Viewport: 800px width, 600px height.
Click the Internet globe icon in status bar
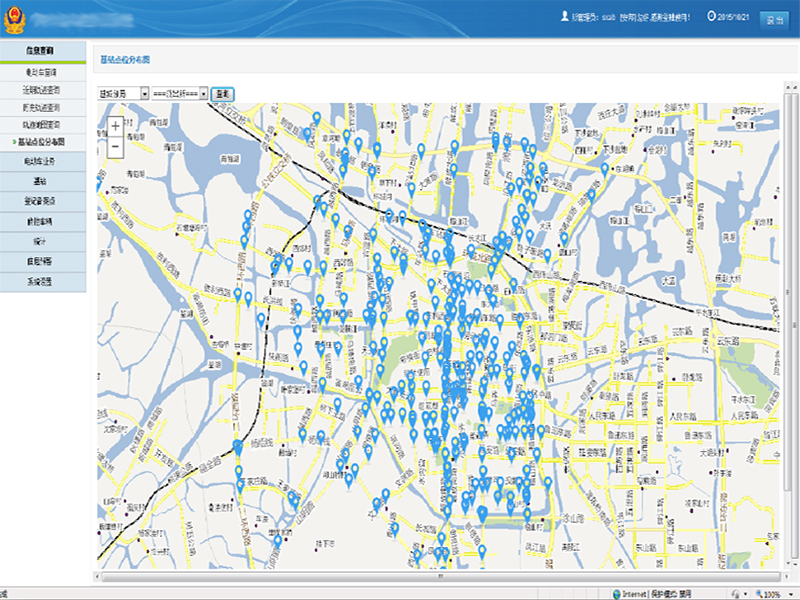coord(616,593)
